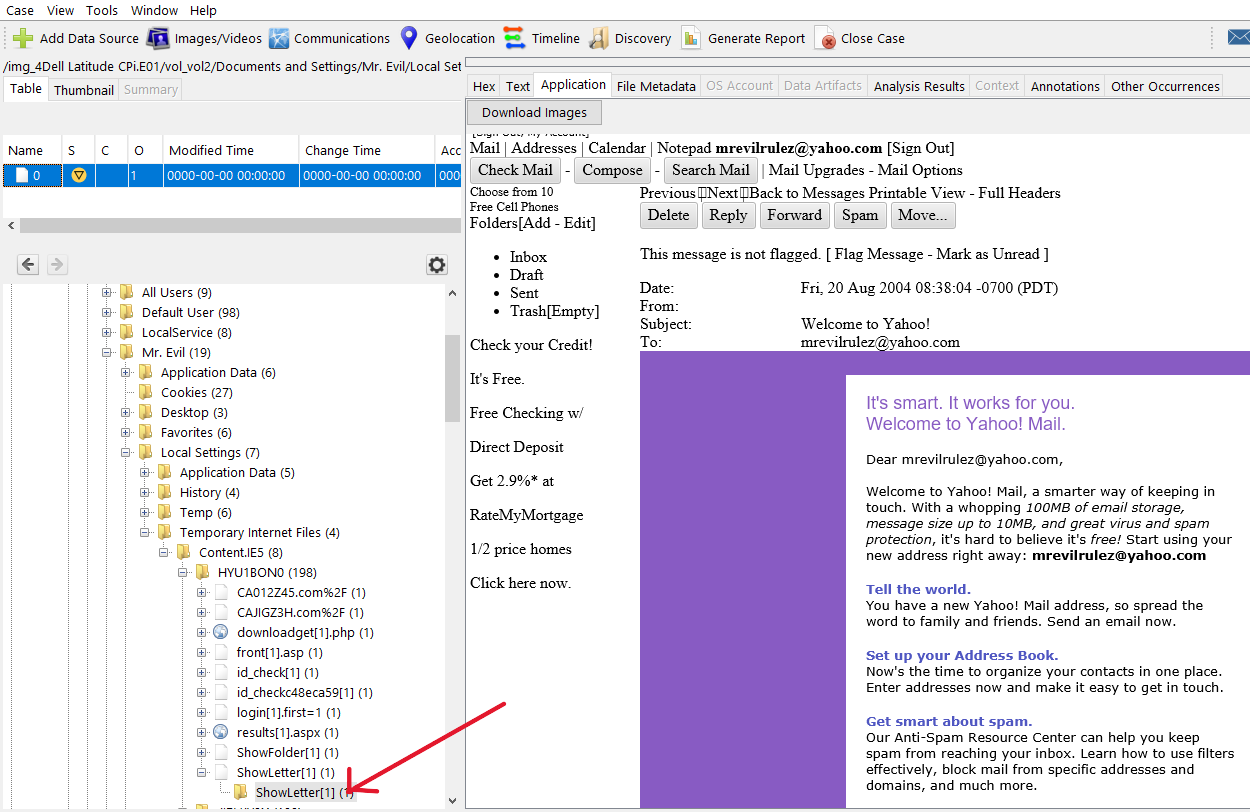Click the Geolocation pin icon

(x=408, y=39)
